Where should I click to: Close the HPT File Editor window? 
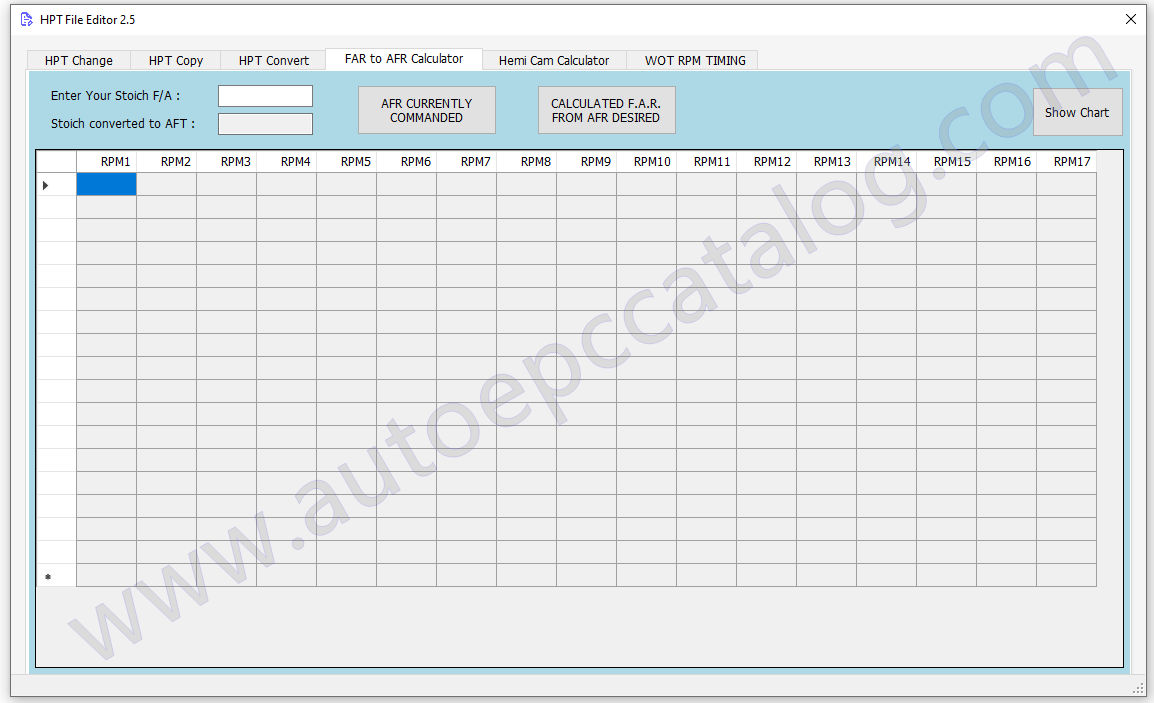click(x=1130, y=19)
